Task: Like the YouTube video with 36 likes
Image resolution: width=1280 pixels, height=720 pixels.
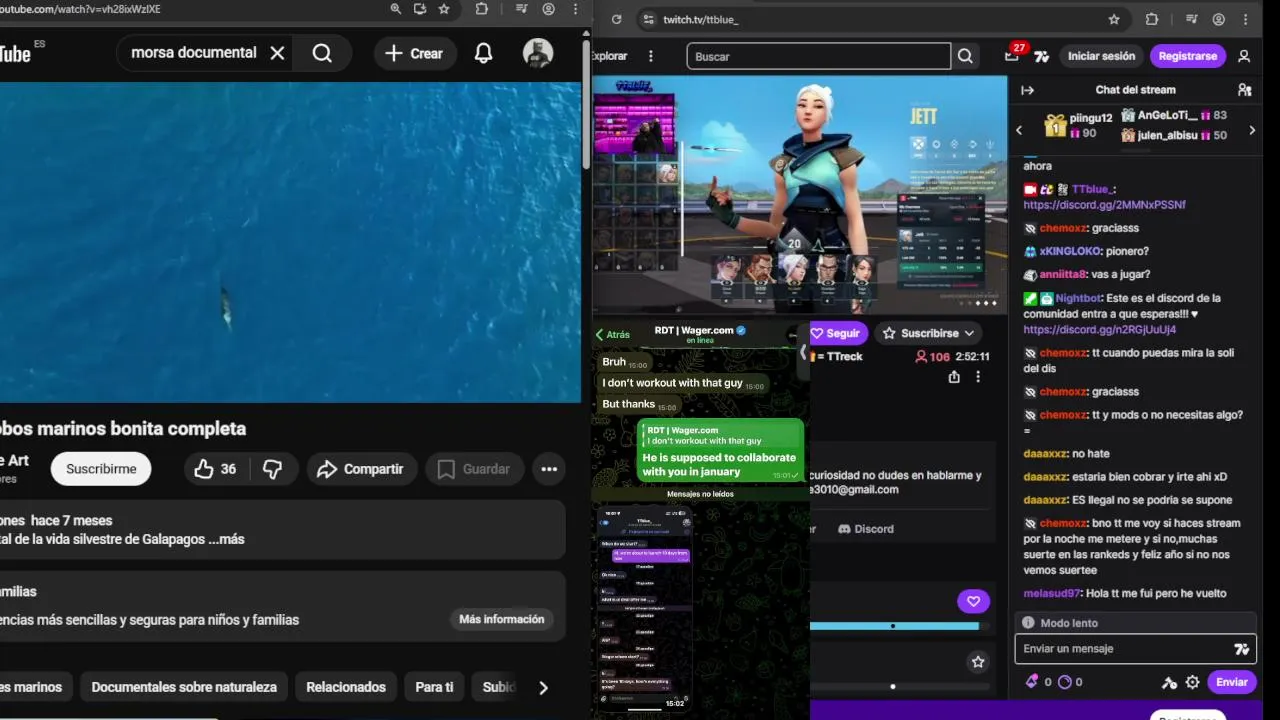Action: tap(215, 469)
